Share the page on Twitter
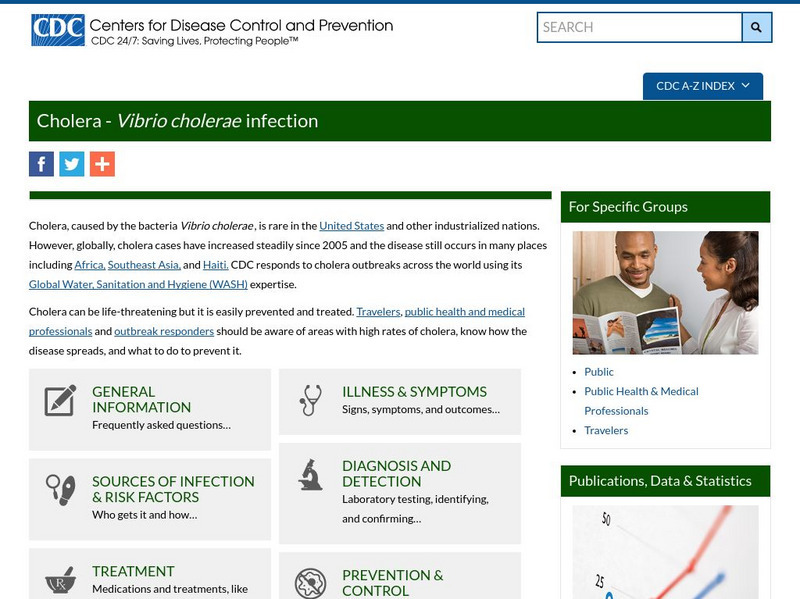This screenshot has width=800, height=599. point(70,163)
